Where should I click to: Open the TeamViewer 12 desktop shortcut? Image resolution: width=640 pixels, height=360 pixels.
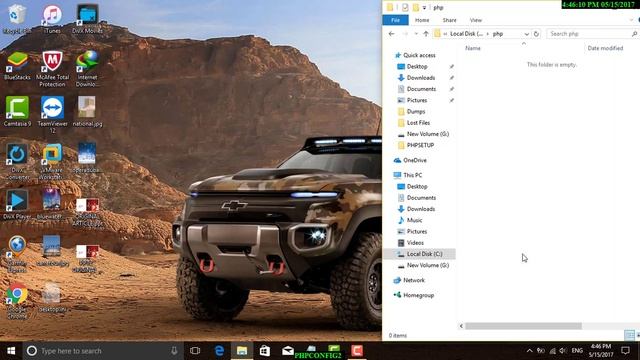click(x=52, y=114)
